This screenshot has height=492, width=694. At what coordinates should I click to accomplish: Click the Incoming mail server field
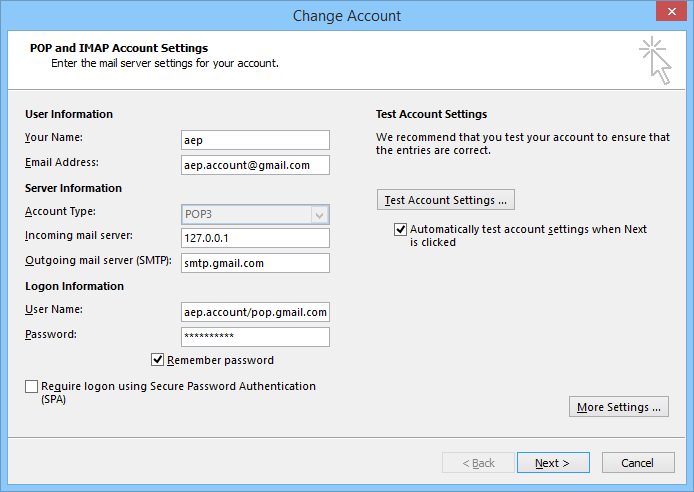point(255,238)
